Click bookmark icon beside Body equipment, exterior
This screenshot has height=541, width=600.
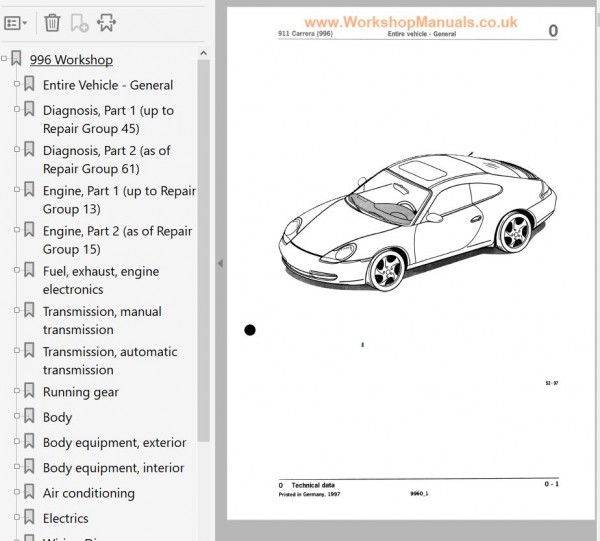[x=29, y=441]
